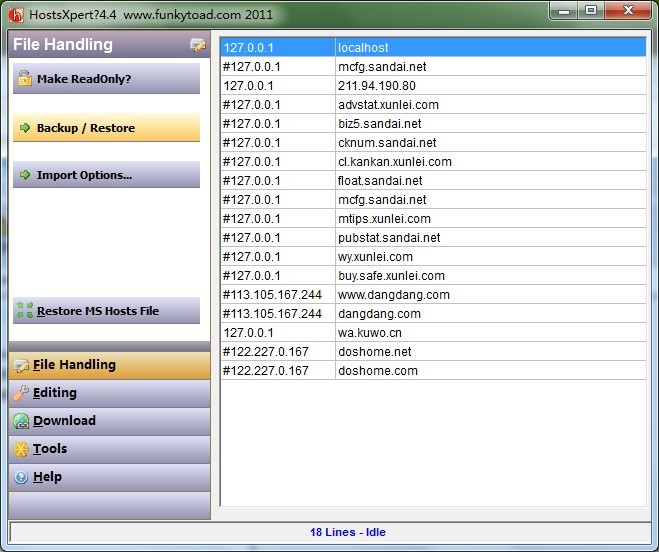
Task: Open Import Options... button
Action: coord(106,175)
